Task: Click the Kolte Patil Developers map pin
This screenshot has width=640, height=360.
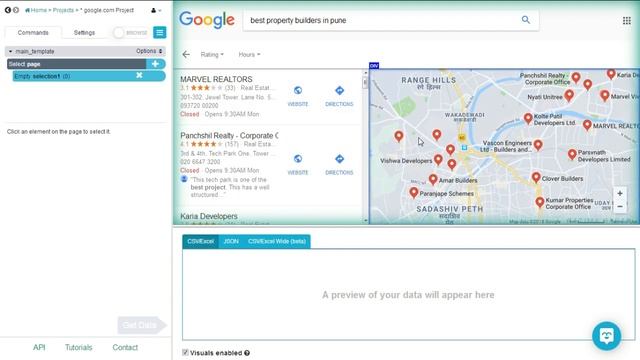Action: coord(528,118)
